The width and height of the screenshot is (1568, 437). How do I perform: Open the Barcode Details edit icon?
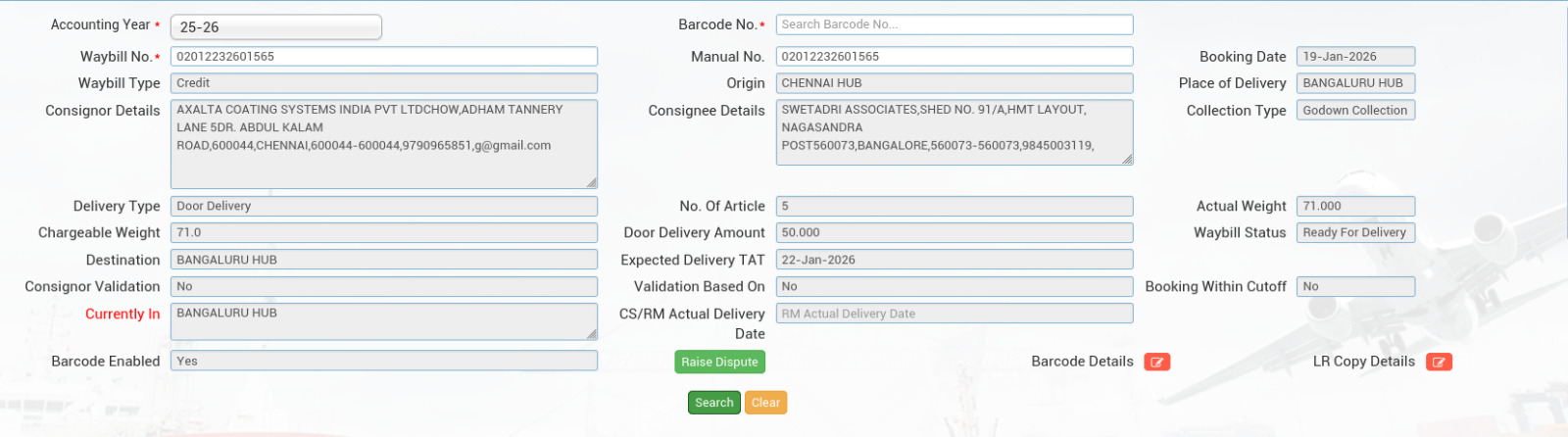pyautogui.click(x=1156, y=363)
